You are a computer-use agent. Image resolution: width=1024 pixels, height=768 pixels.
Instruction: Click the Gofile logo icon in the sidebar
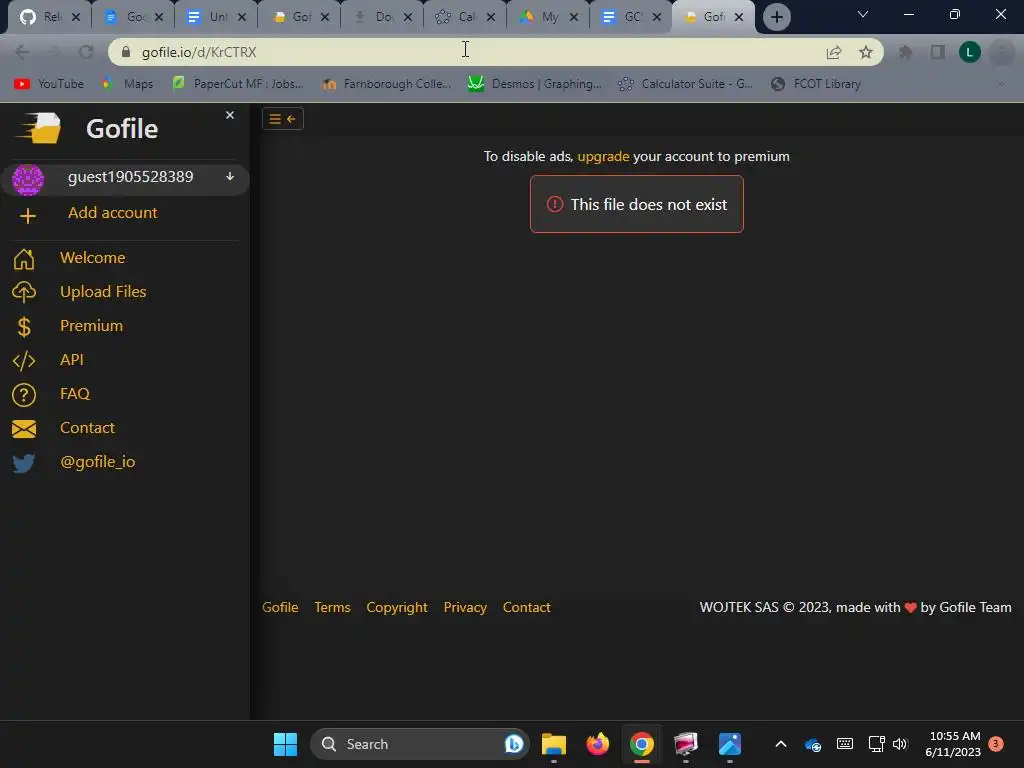coord(39,127)
